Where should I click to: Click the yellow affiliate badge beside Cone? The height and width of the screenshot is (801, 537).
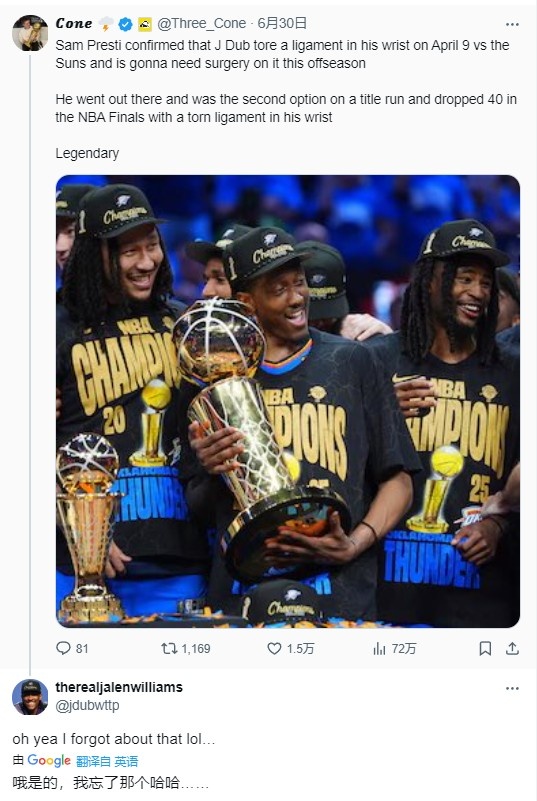point(145,23)
